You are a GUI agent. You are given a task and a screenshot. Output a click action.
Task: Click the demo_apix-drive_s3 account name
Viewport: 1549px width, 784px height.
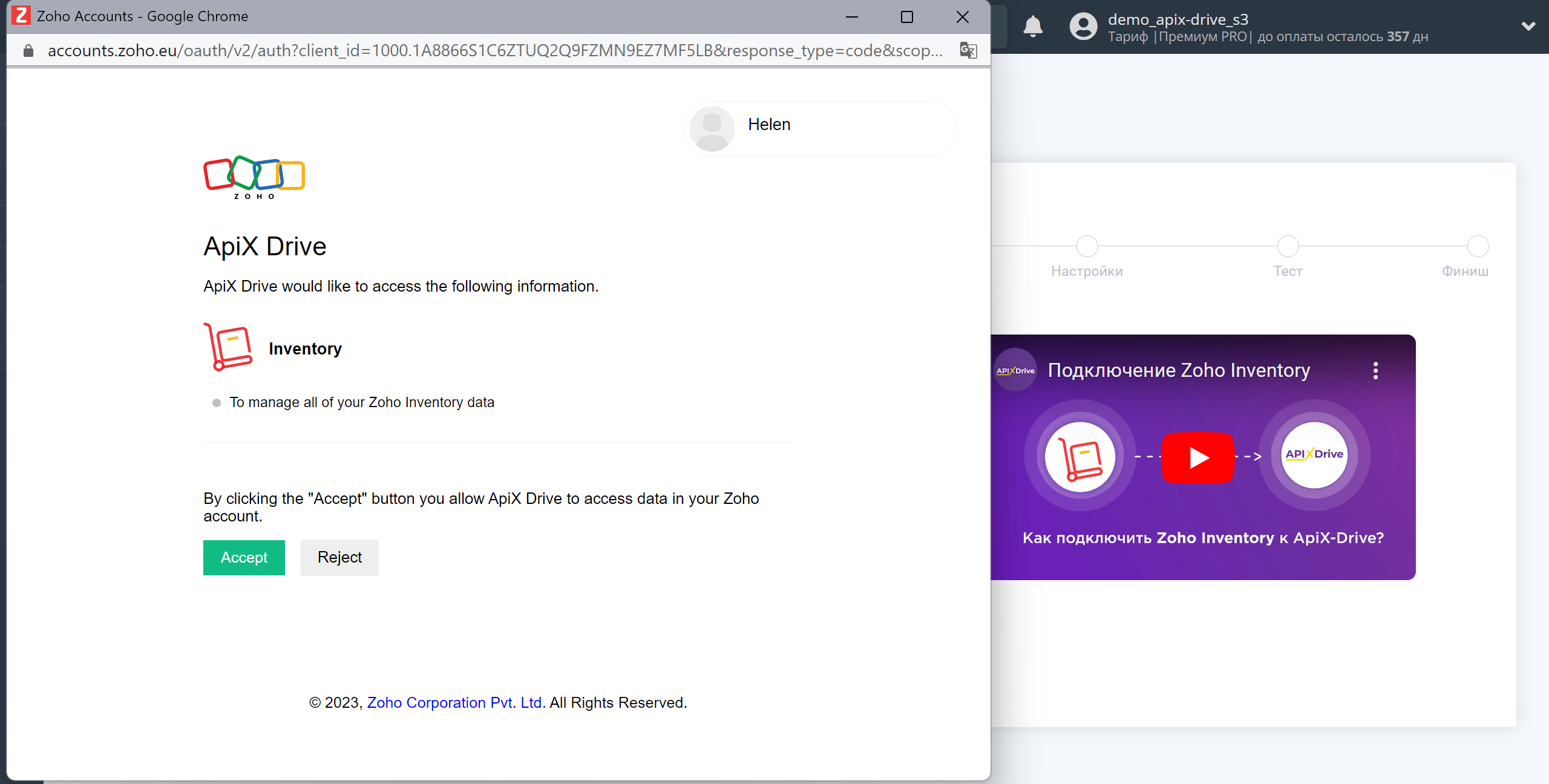pos(1178,19)
